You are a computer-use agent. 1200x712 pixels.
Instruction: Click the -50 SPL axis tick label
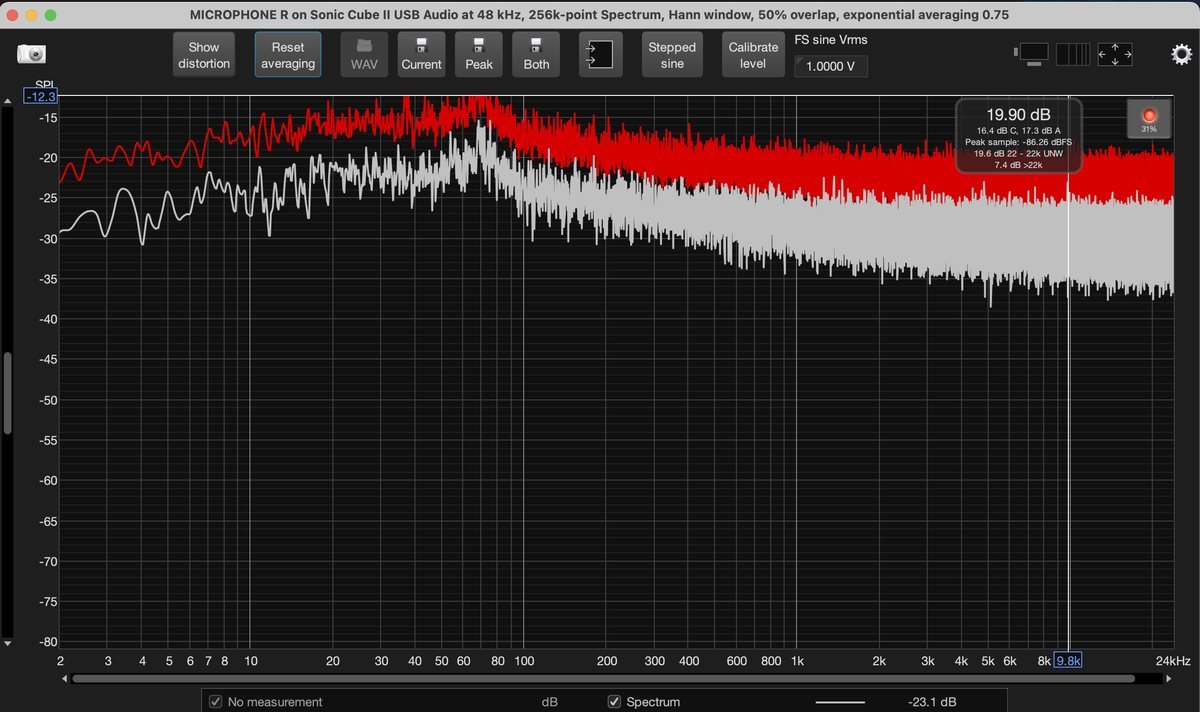[x=46, y=400]
